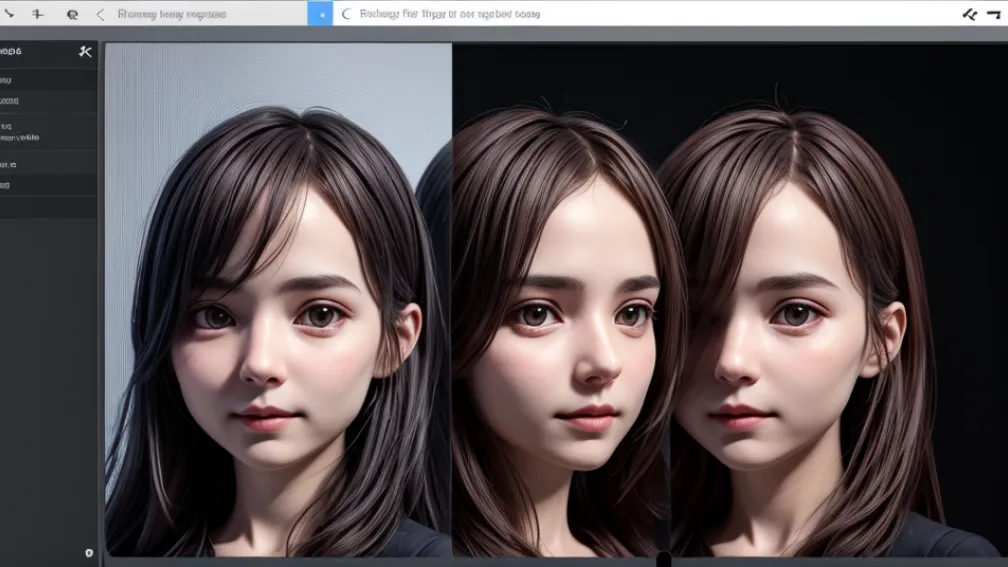Image resolution: width=1008 pixels, height=567 pixels.
Task: Click the blue square button between tabs
Action: (x=320, y=14)
